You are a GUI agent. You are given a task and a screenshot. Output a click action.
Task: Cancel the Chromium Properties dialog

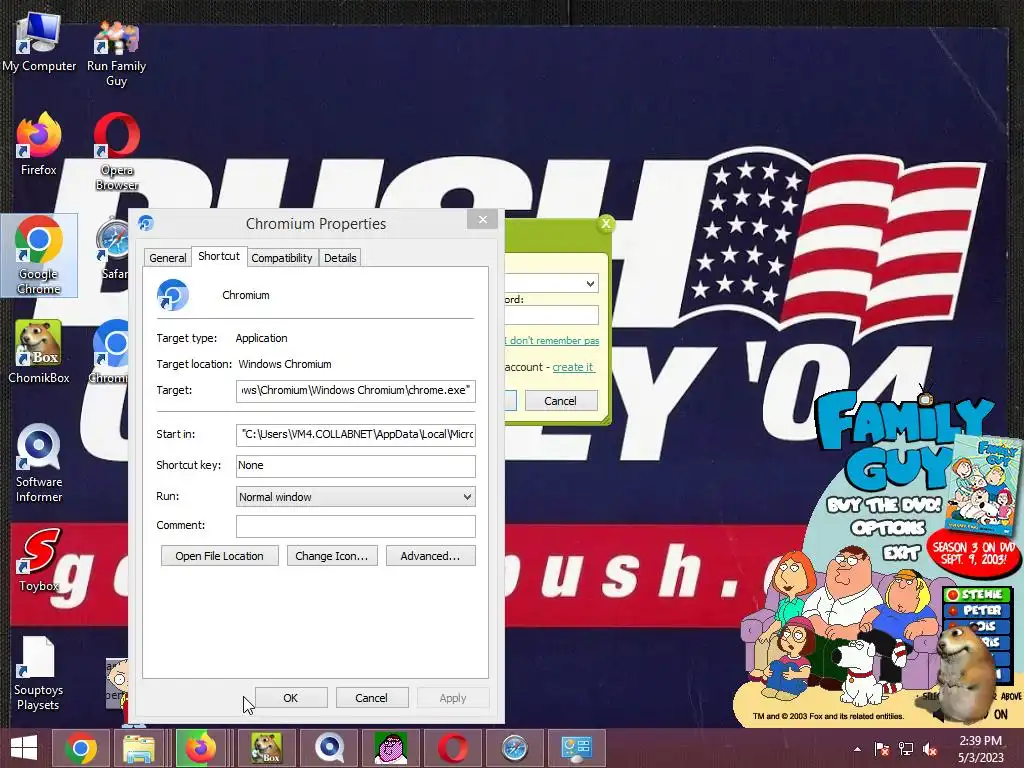(372, 697)
